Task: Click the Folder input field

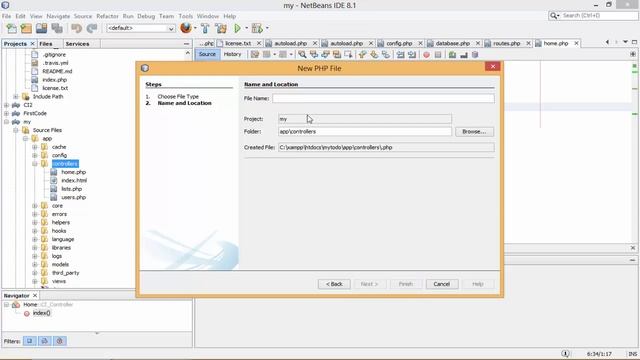Action: click(x=365, y=131)
